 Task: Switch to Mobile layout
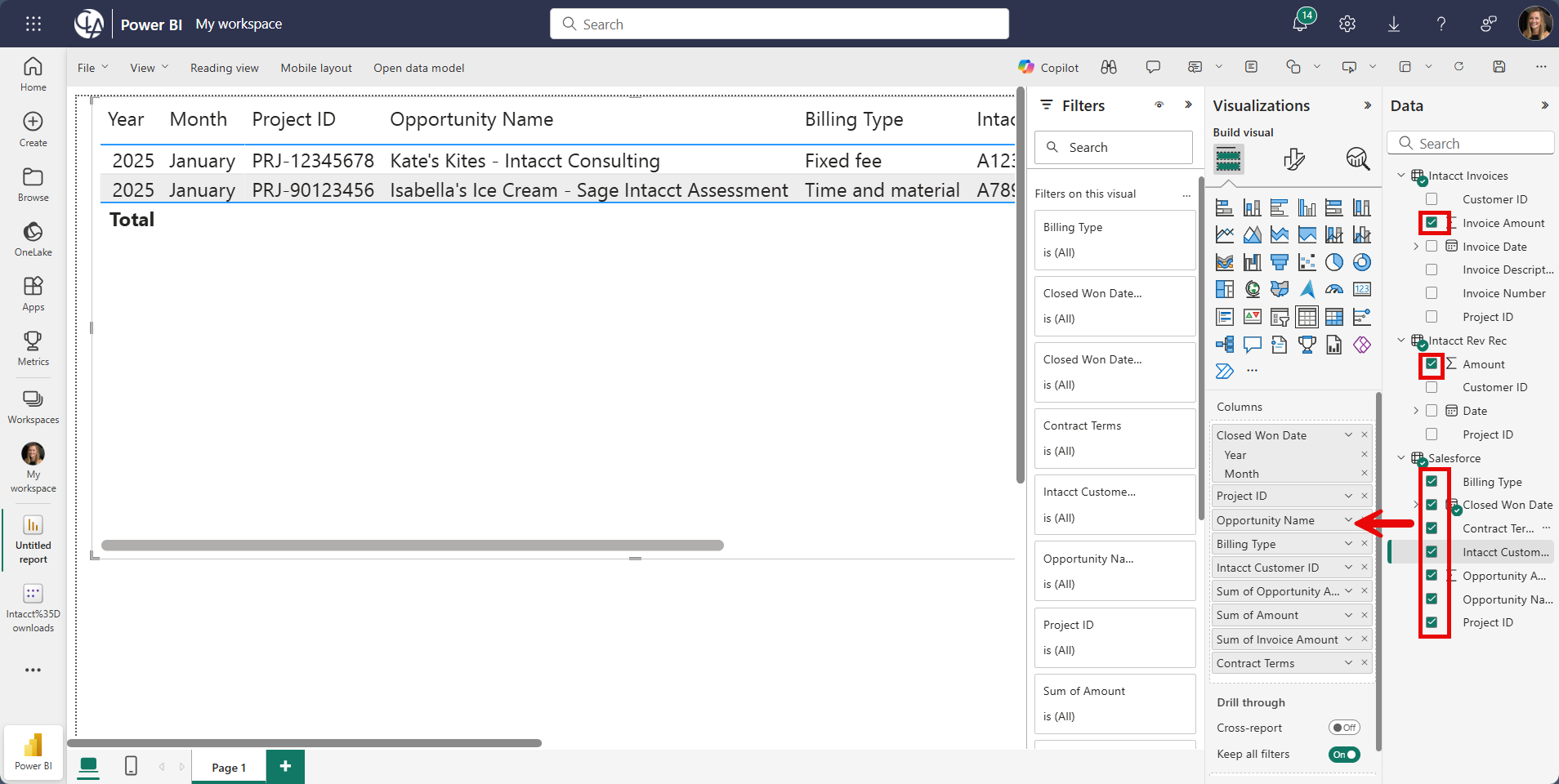[315, 67]
